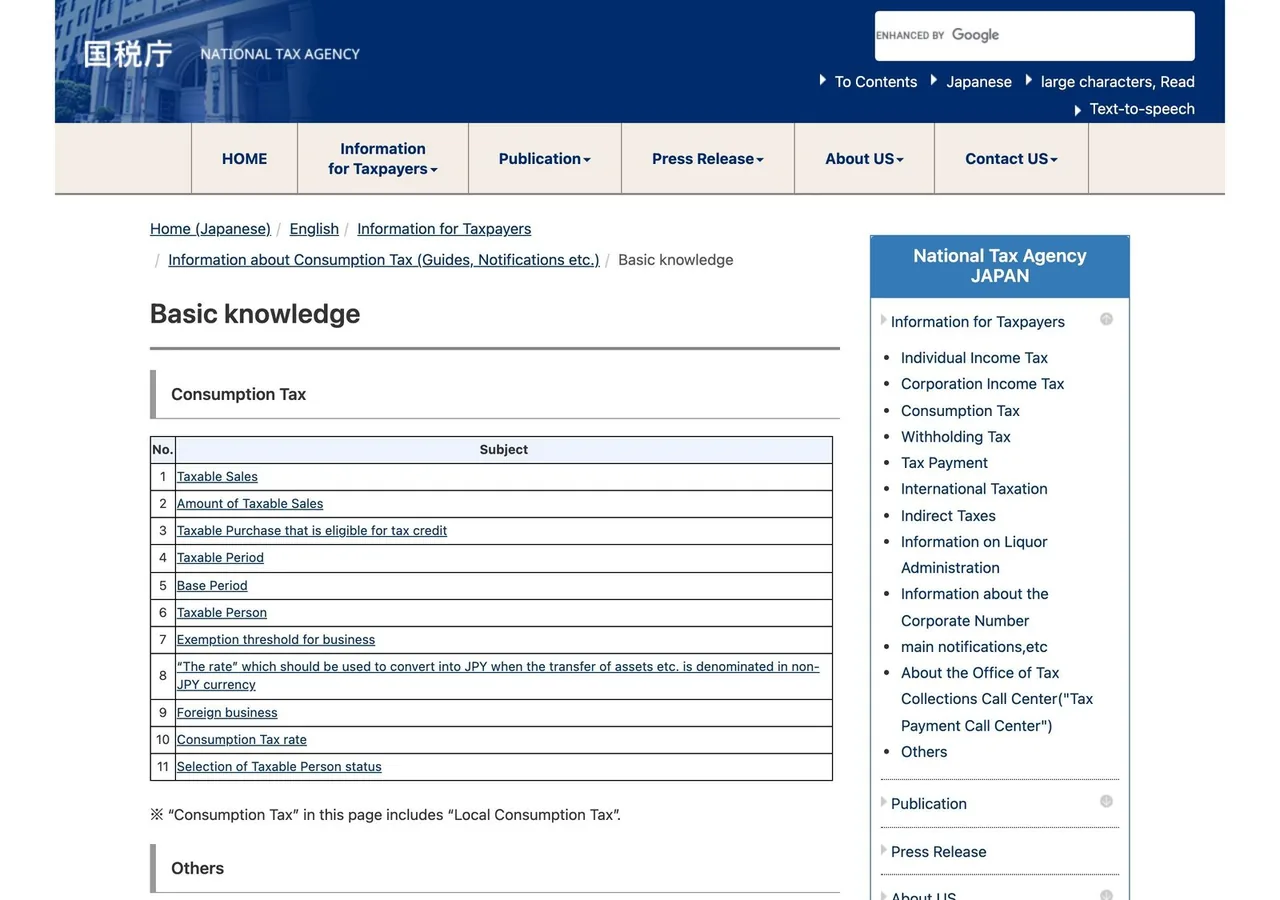
Task: Open Foreign business subject link
Action: pyautogui.click(x=227, y=713)
